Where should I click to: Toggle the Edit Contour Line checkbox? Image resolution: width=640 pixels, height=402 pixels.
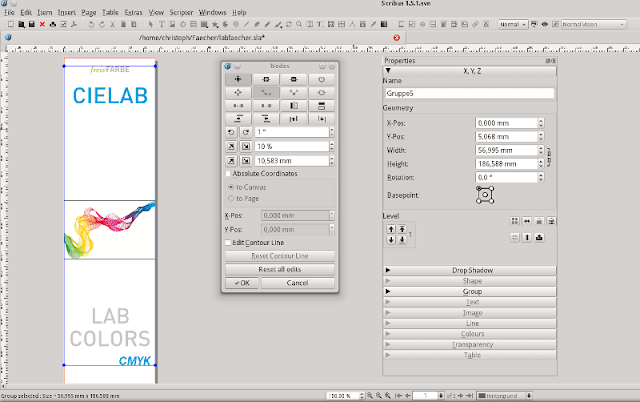(x=228, y=242)
